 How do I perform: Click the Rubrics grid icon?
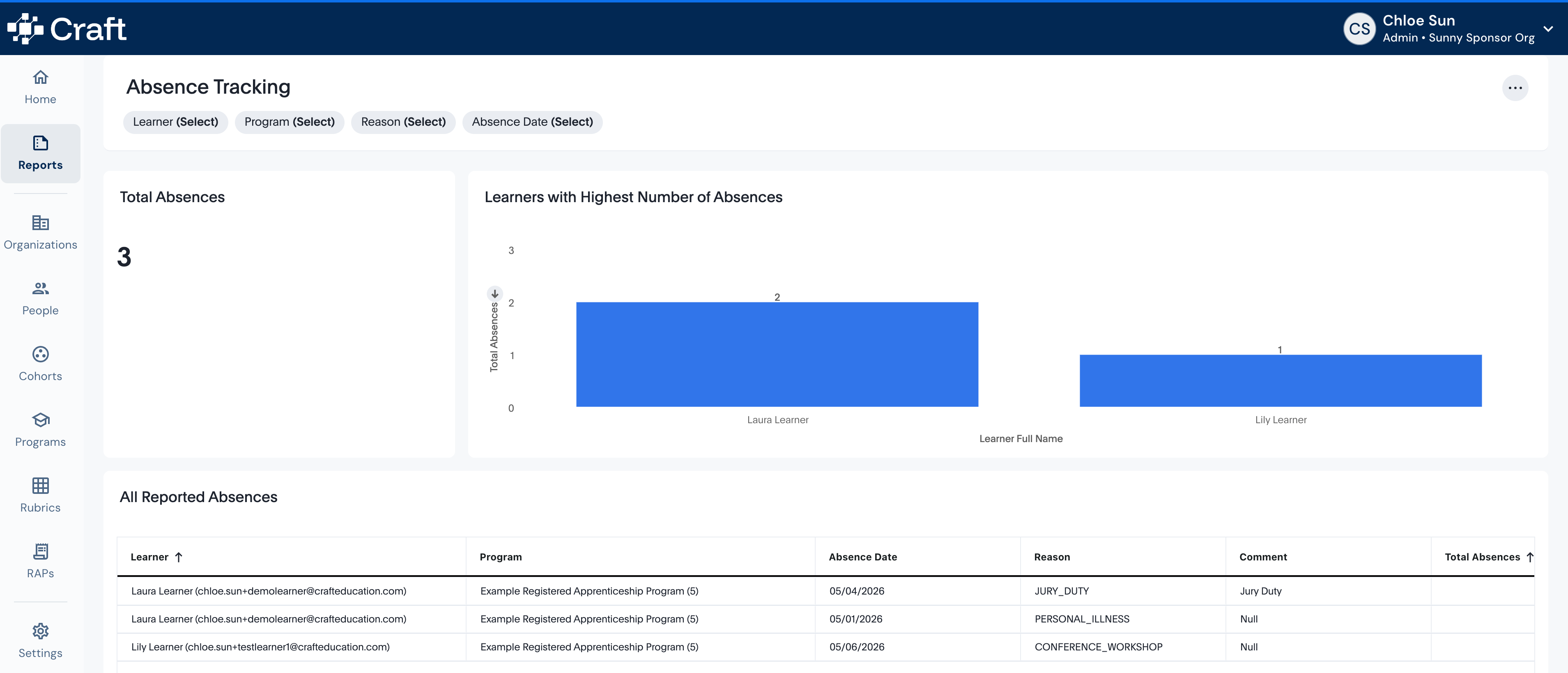click(x=40, y=485)
